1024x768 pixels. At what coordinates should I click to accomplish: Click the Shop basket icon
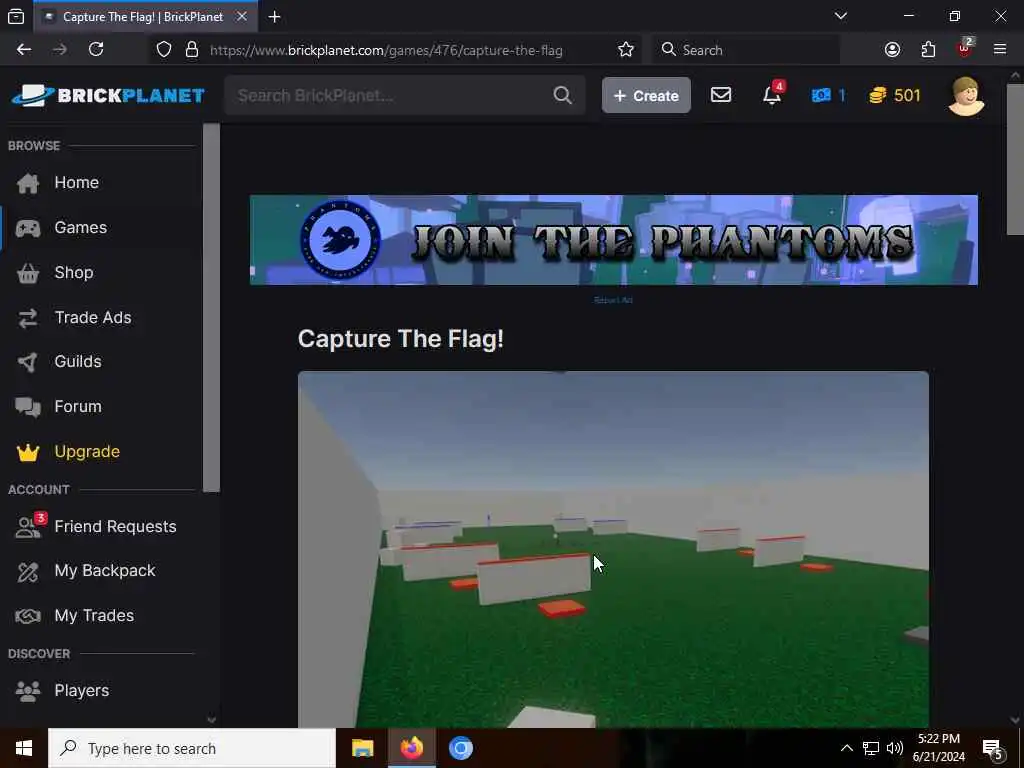(x=28, y=273)
